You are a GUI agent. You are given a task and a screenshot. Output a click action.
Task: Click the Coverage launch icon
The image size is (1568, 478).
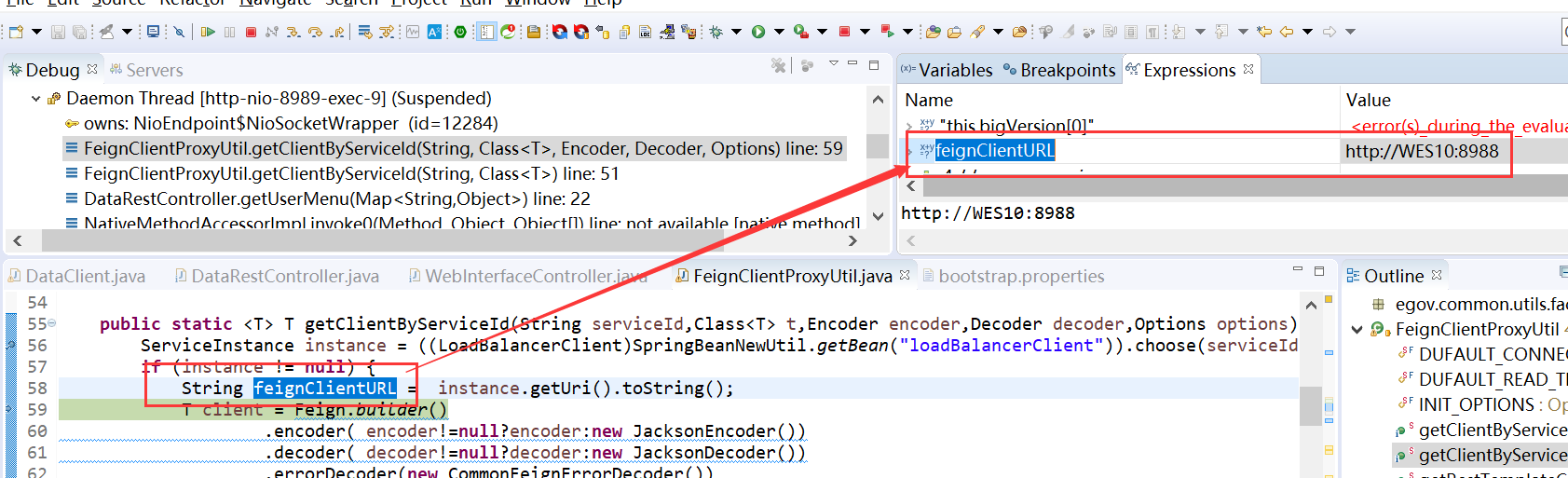pos(800,32)
